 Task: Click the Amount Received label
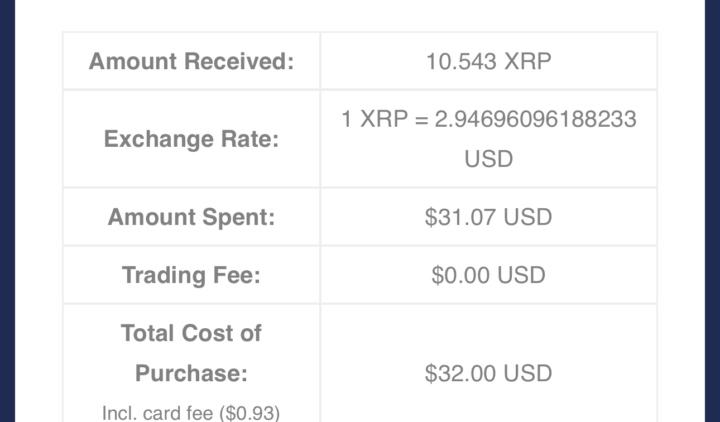tap(191, 61)
